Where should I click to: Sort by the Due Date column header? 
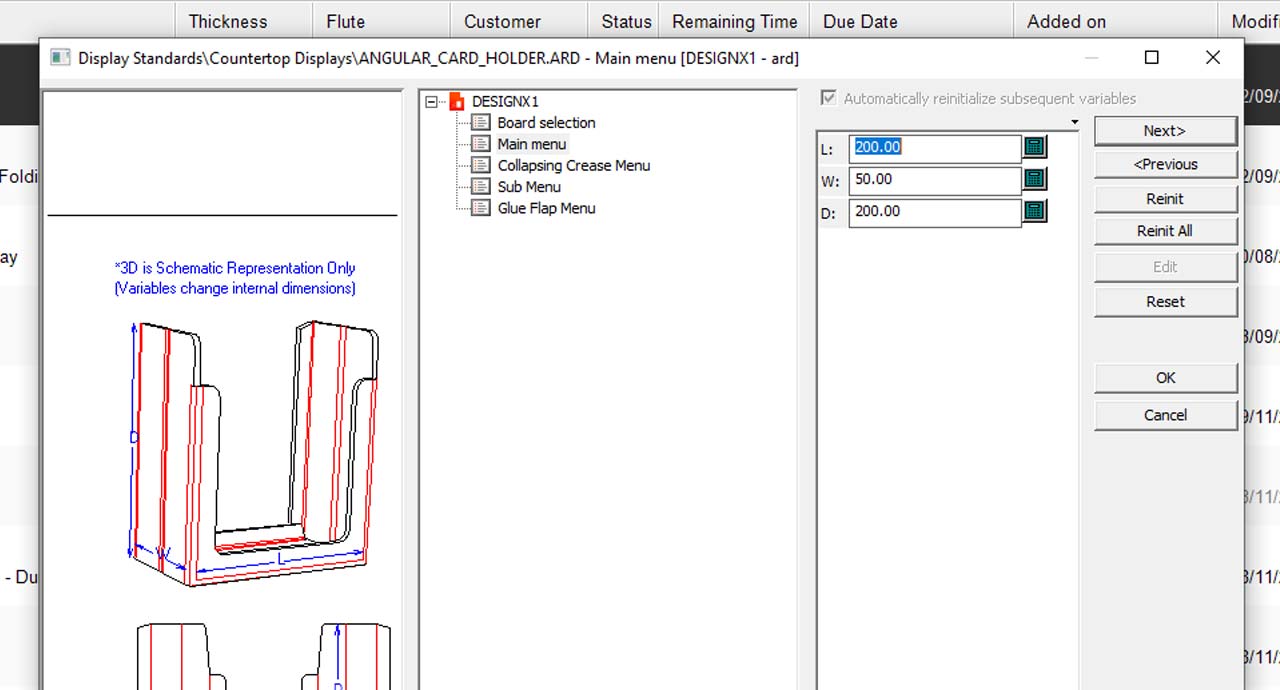[x=860, y=21]
